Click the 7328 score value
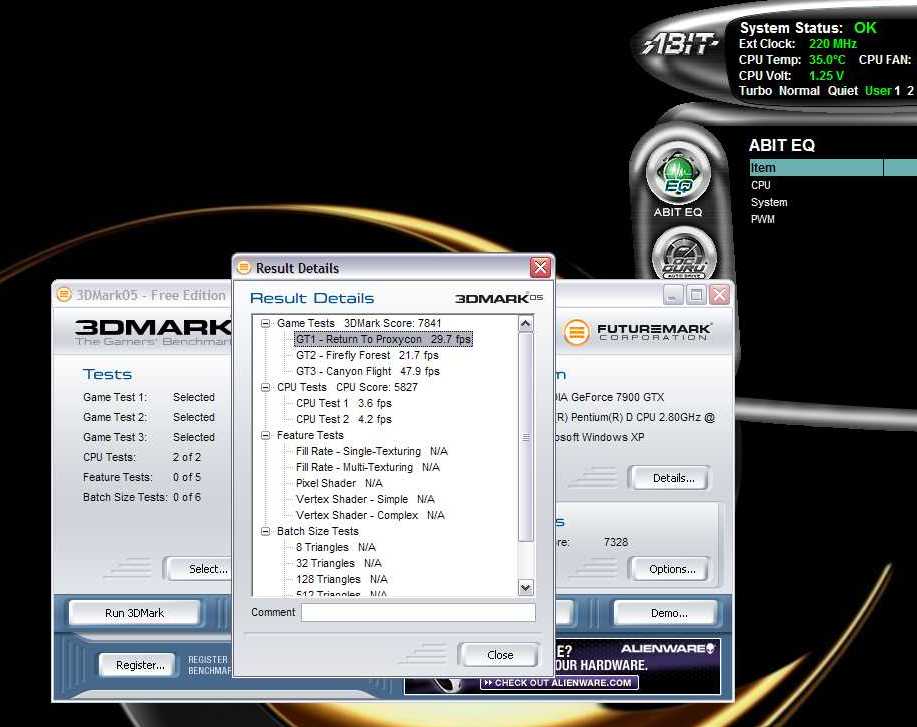This screenshot has width=917, height=727. tap(615, 542)
